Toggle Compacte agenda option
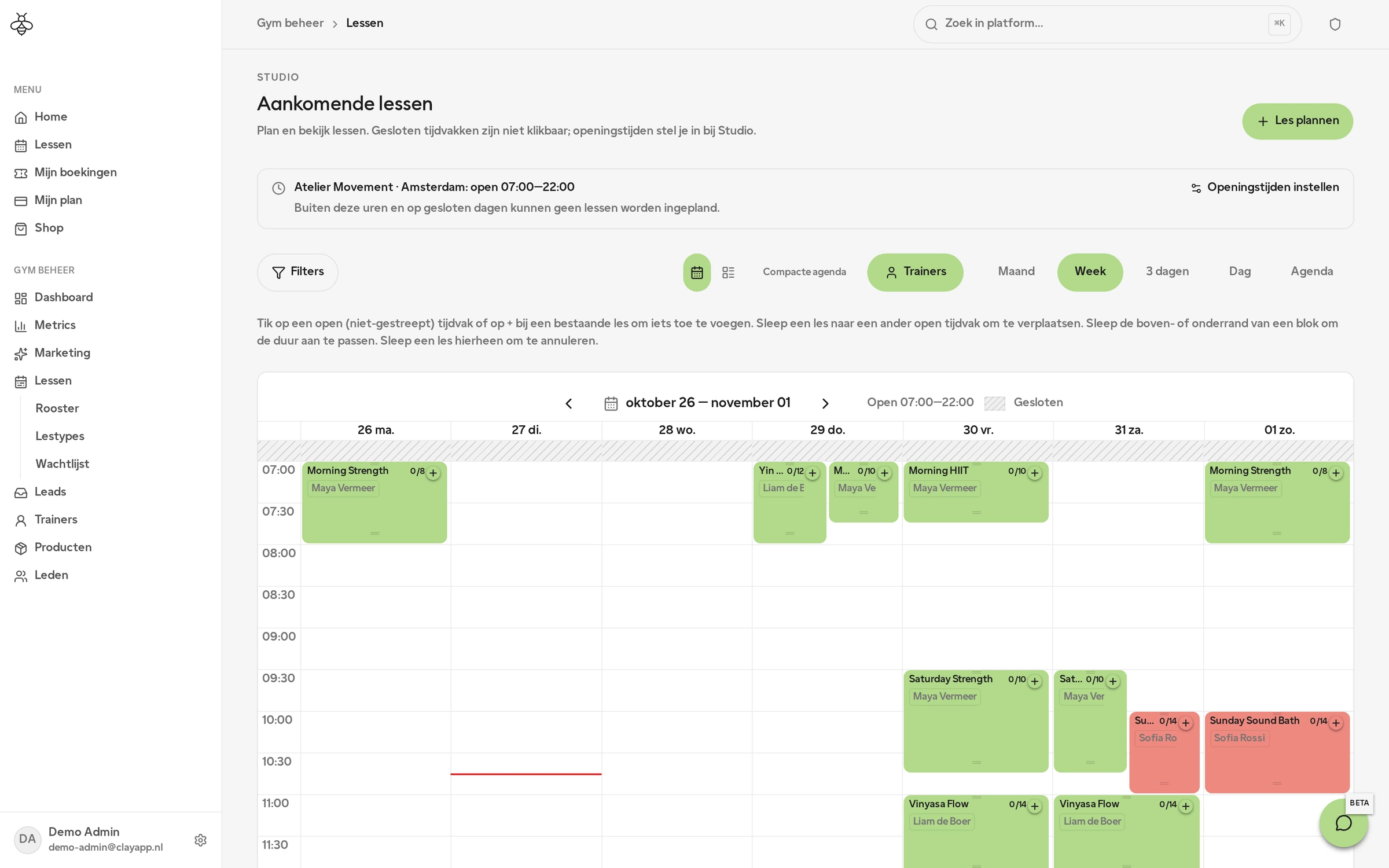 click(804, 272)
